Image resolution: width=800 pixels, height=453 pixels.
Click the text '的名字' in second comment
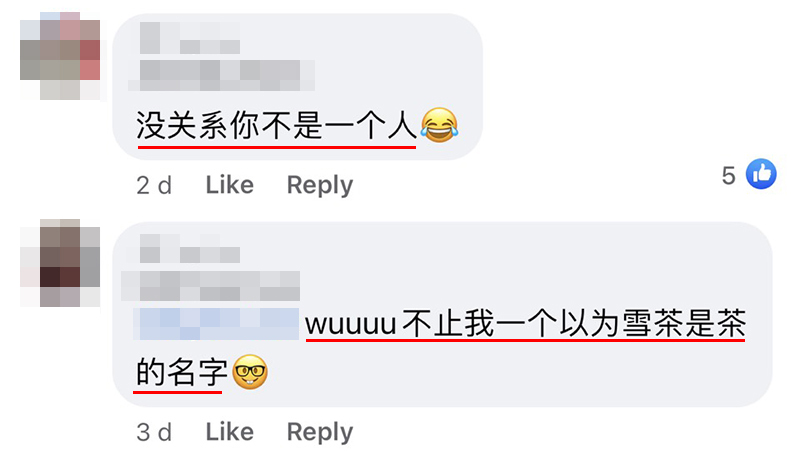pos(181,372)
